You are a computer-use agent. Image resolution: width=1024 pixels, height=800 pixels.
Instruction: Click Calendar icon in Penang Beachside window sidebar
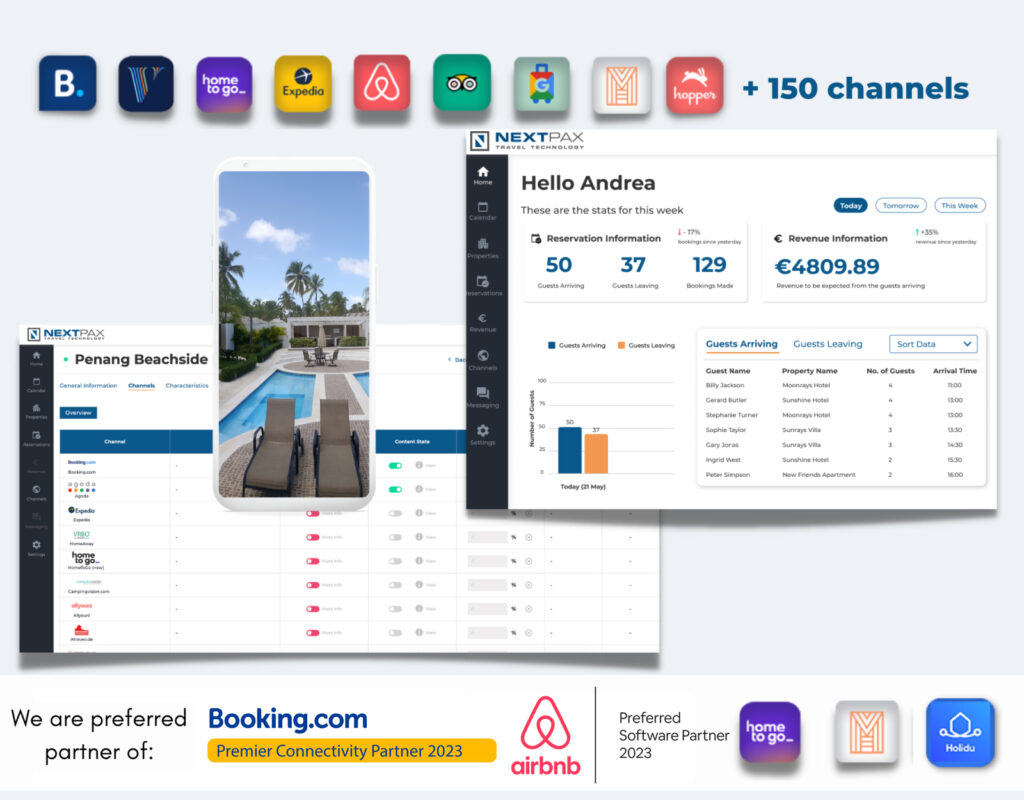pyautogui.click(x=37, y=382)
